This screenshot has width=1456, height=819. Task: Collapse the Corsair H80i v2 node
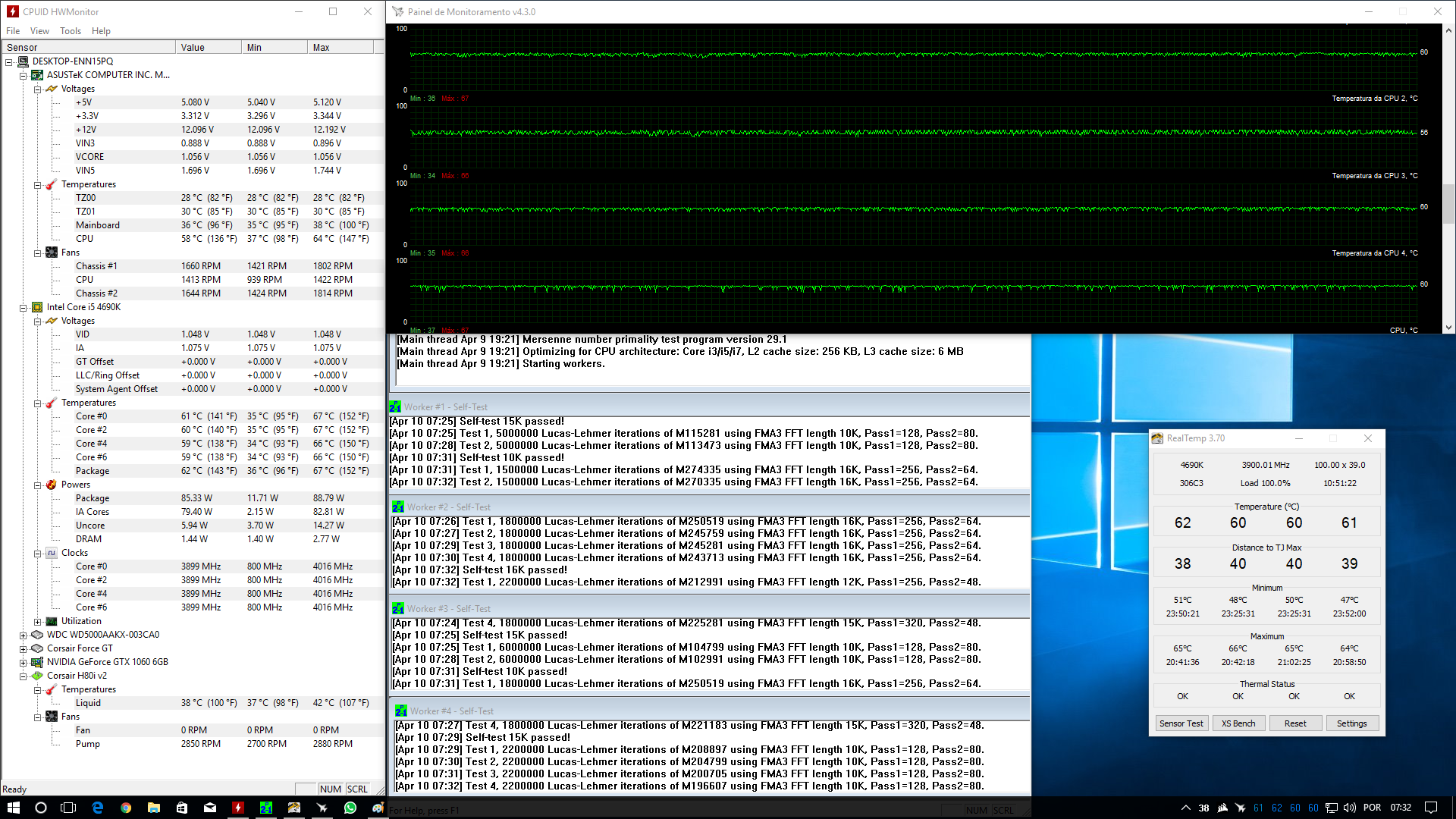tap(23, 676)
